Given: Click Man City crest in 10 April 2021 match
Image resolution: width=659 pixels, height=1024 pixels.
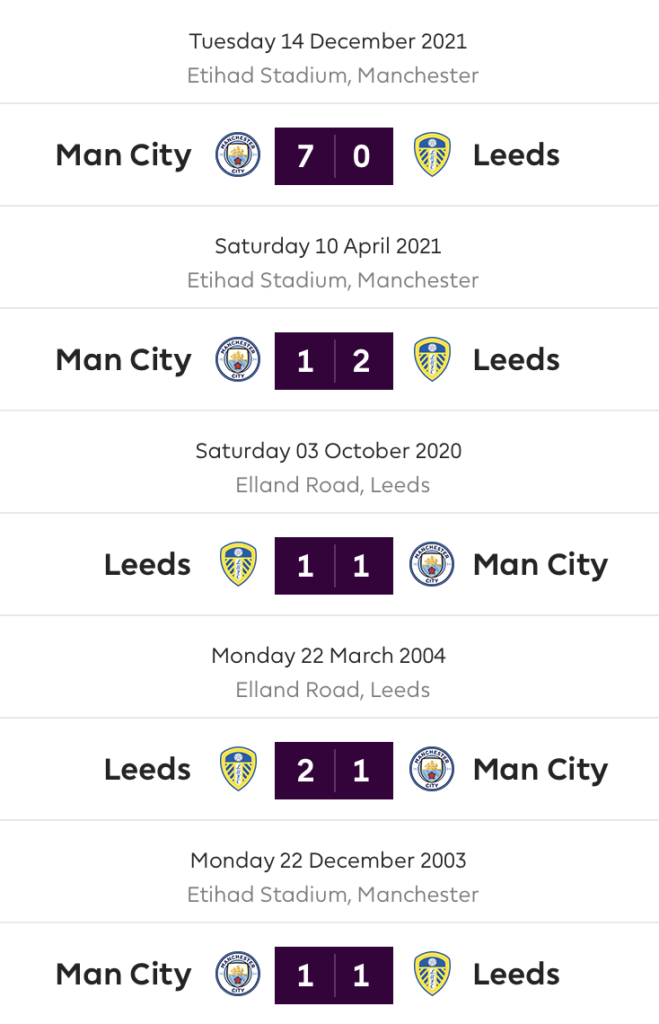Looking at the screenshot, I should [x=238, y=360].
